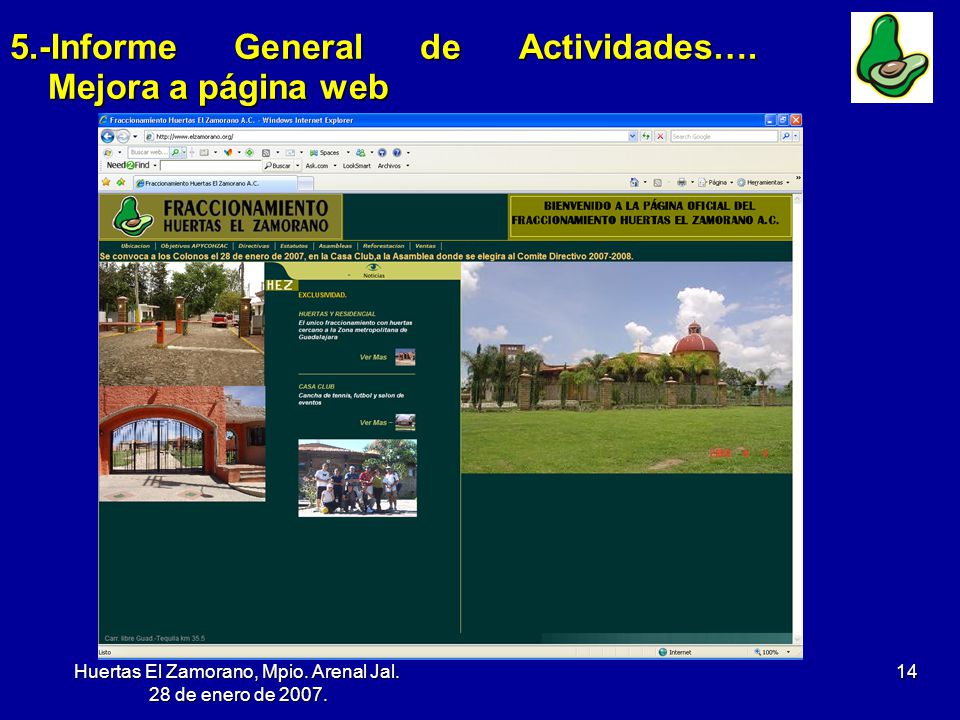Expand the command bar overflow chevron

[798, 179]
